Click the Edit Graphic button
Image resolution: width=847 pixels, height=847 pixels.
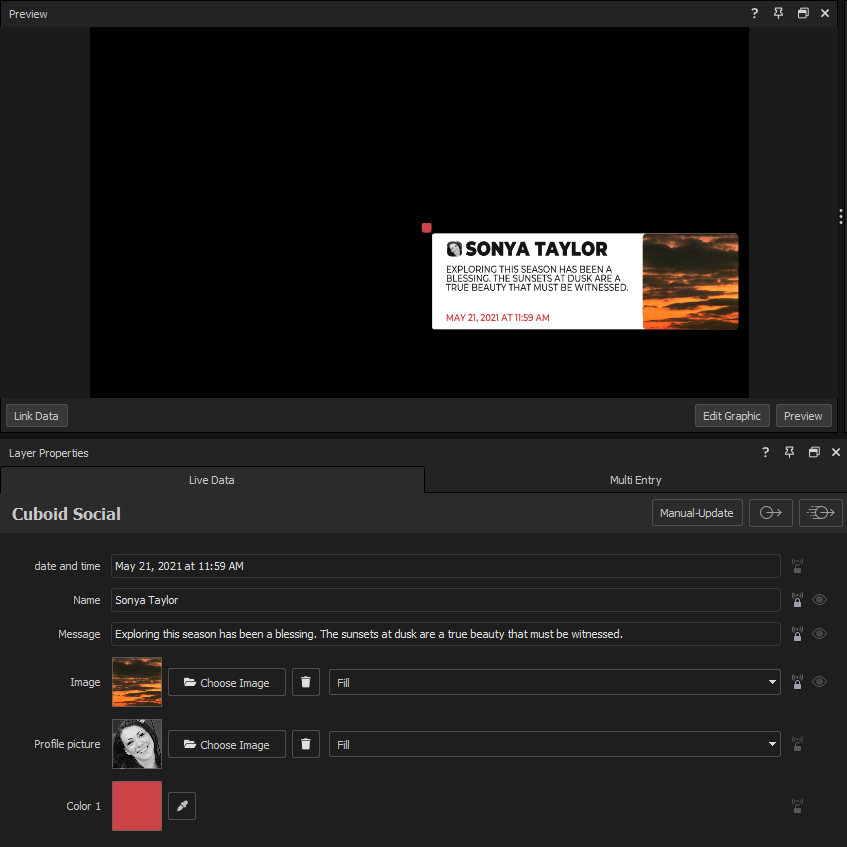732,416
